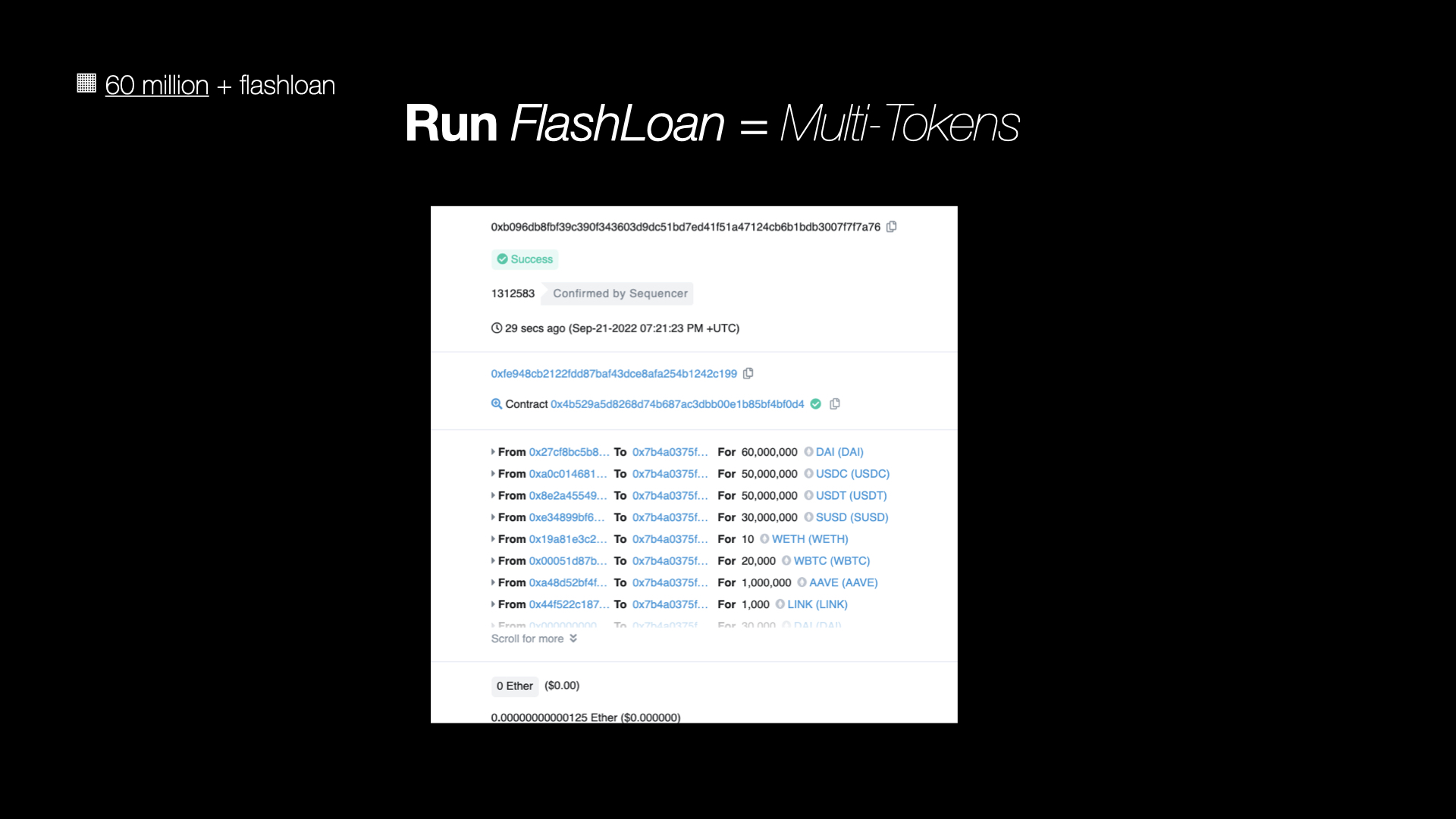The image size is (1456, 819).
Task: Toggle visibility of transaction details
Action: pos(492,451)
